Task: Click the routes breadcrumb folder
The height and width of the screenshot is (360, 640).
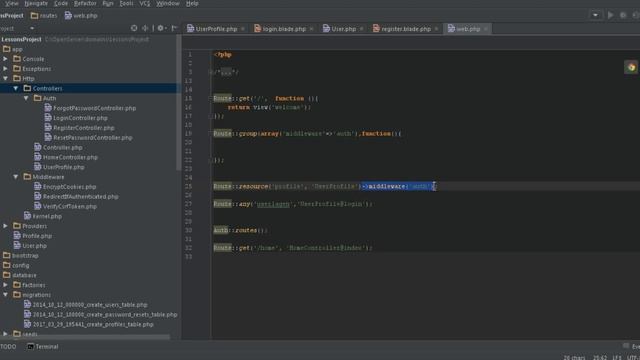Action: coord(44,16)
